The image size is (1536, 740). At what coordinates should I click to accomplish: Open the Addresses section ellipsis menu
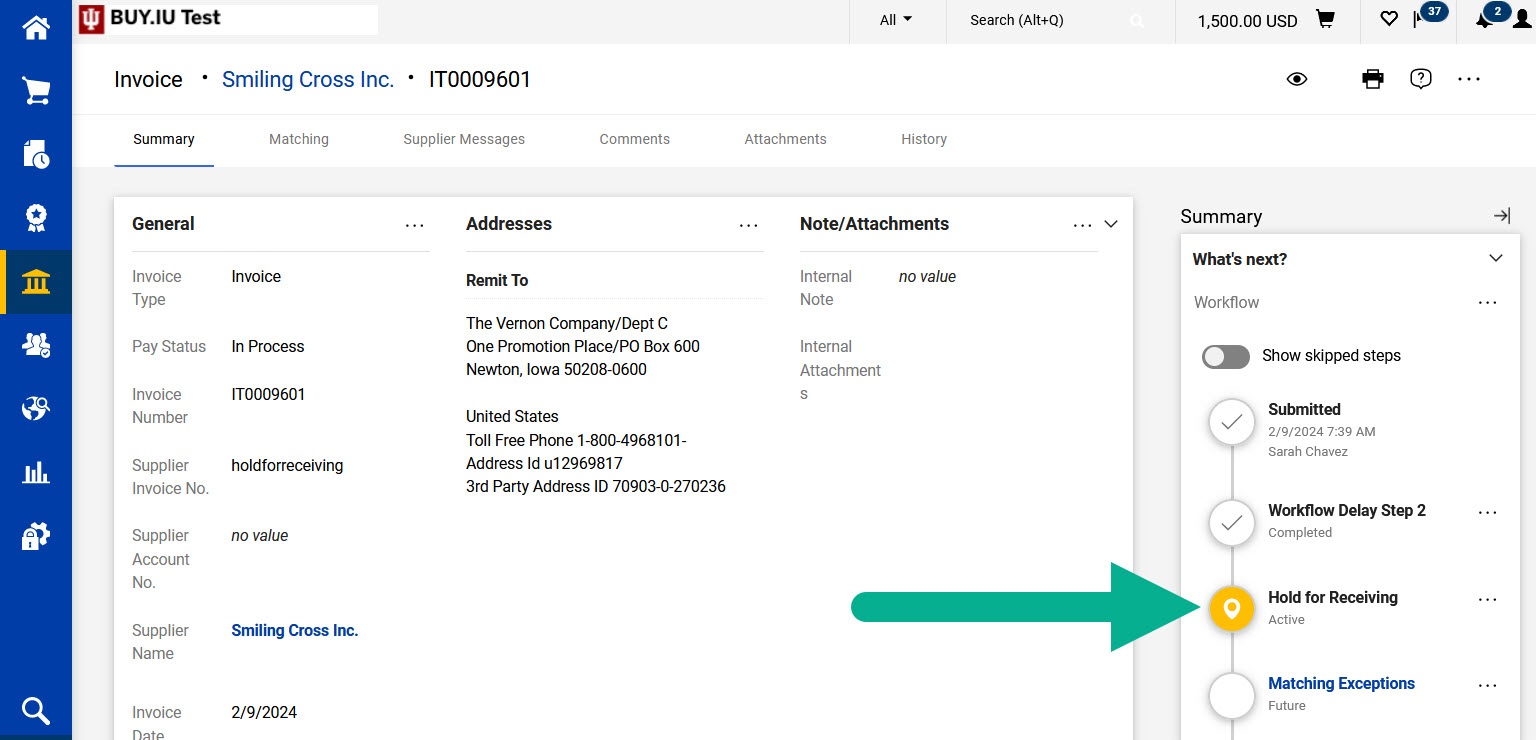click(749, 225)
